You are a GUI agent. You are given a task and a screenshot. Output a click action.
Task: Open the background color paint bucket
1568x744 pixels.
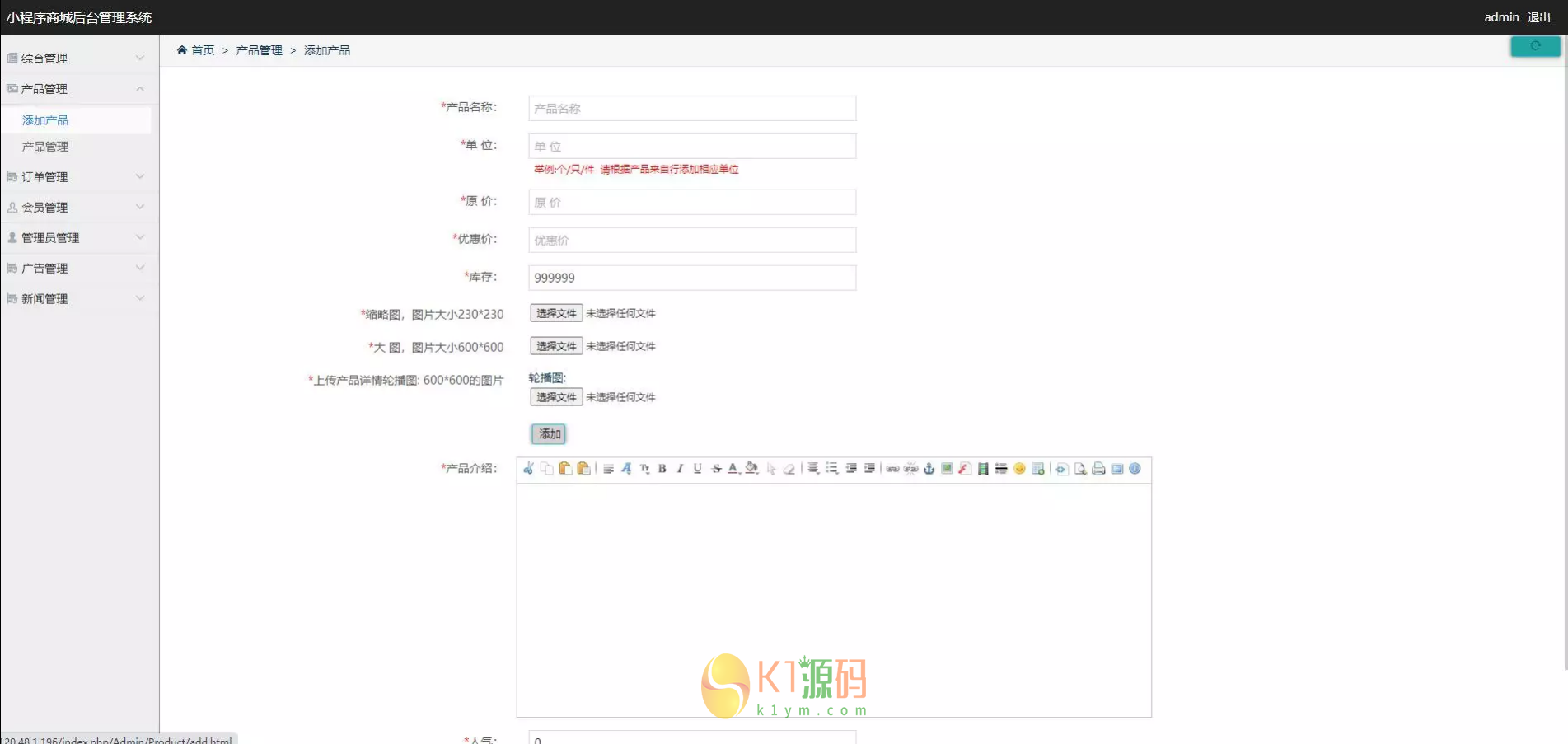(x=751, y=469)
